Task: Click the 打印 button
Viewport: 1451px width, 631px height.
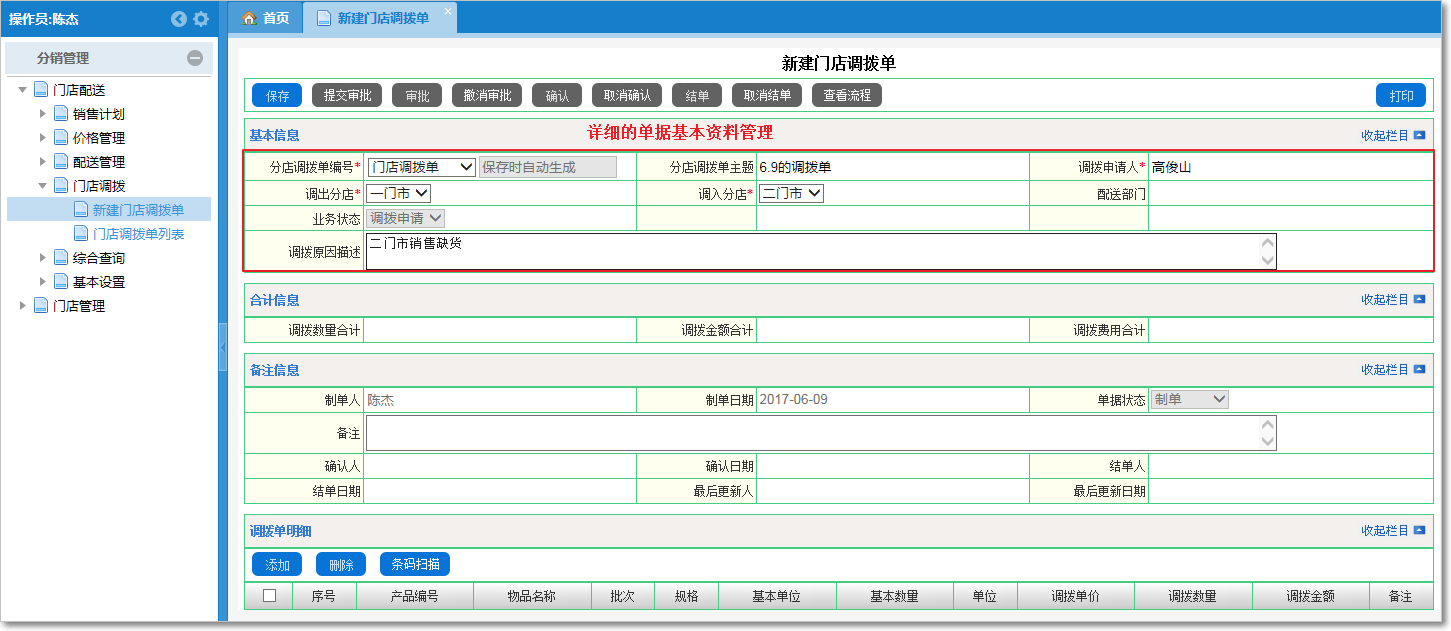Action: [1400, 96]
